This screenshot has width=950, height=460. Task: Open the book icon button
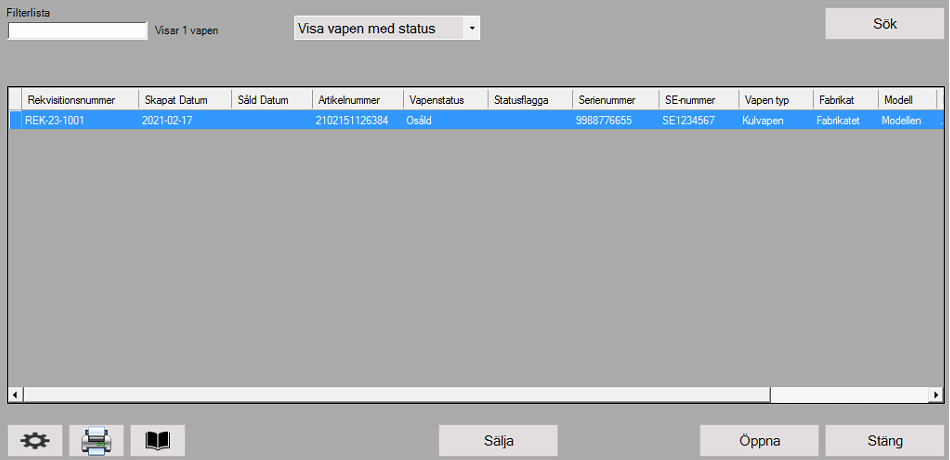tap(158, 440)
